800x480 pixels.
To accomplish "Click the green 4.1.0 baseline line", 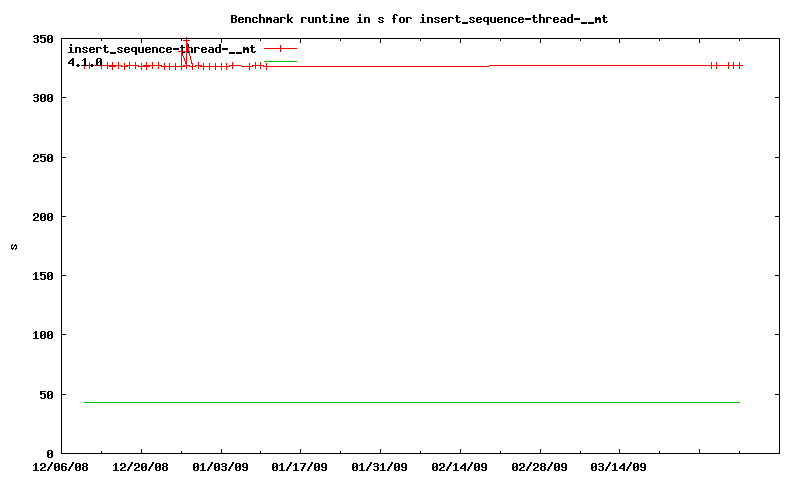I will (x=410, y=402).
